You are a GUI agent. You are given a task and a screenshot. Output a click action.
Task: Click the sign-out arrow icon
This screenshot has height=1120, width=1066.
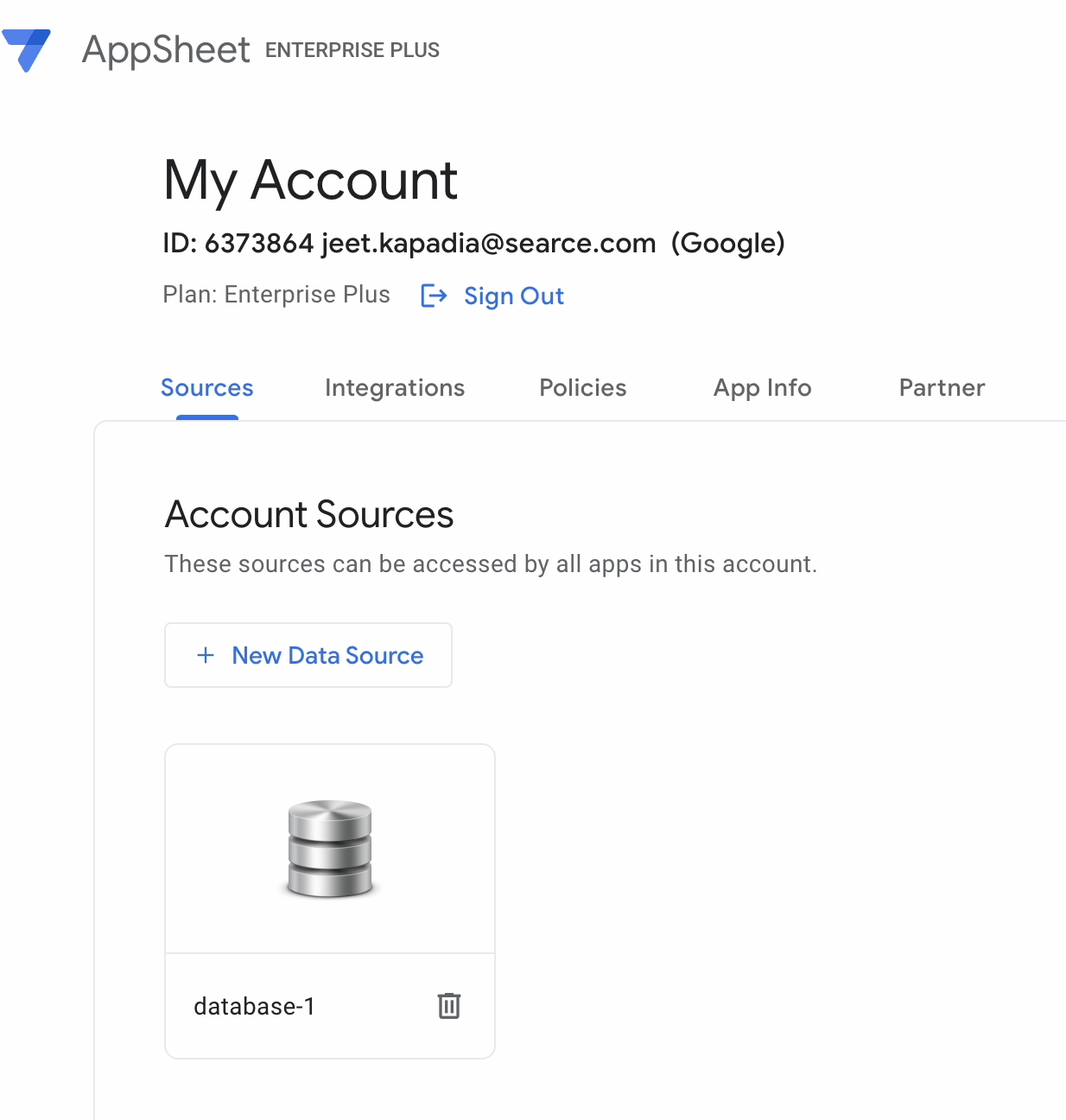click(432, 296)
